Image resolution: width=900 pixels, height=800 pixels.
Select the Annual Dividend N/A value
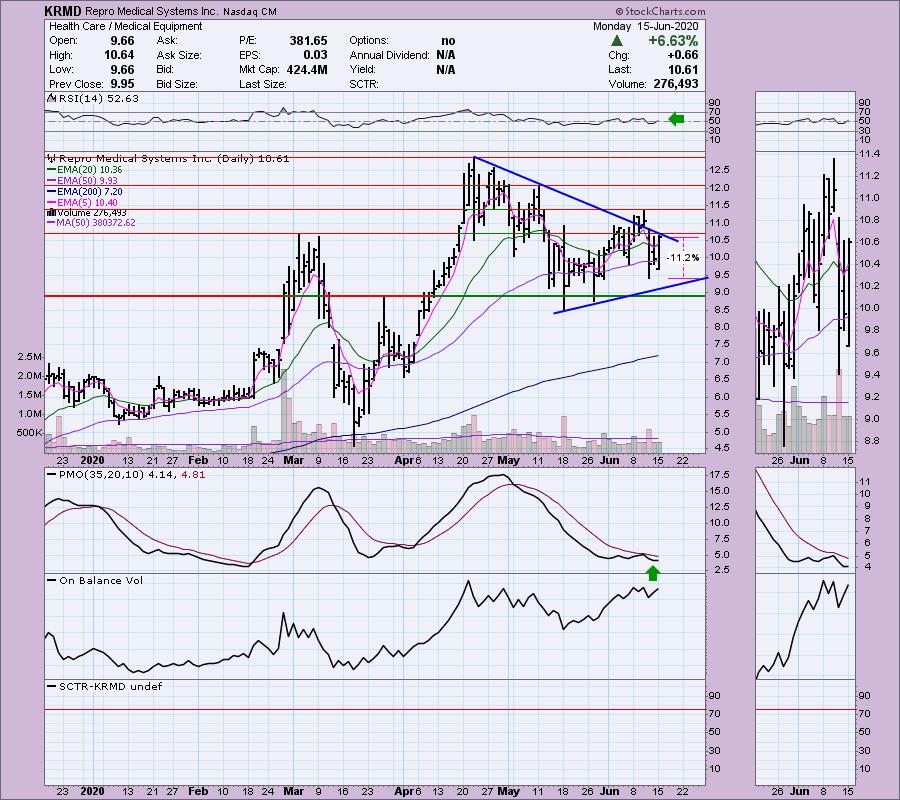[445, 55]
